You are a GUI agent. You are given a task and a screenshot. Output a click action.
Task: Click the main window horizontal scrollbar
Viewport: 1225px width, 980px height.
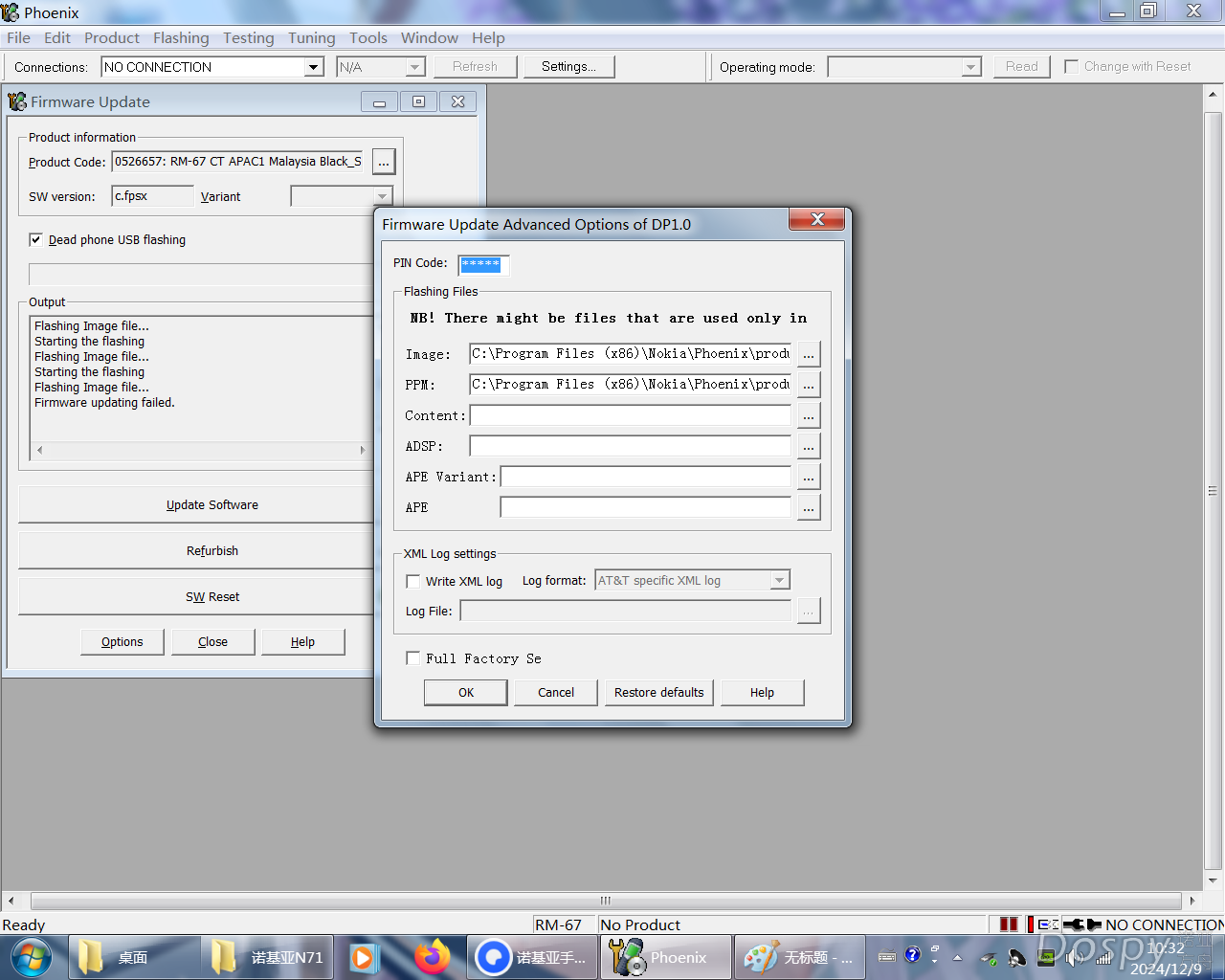click(x=606, y=901)
